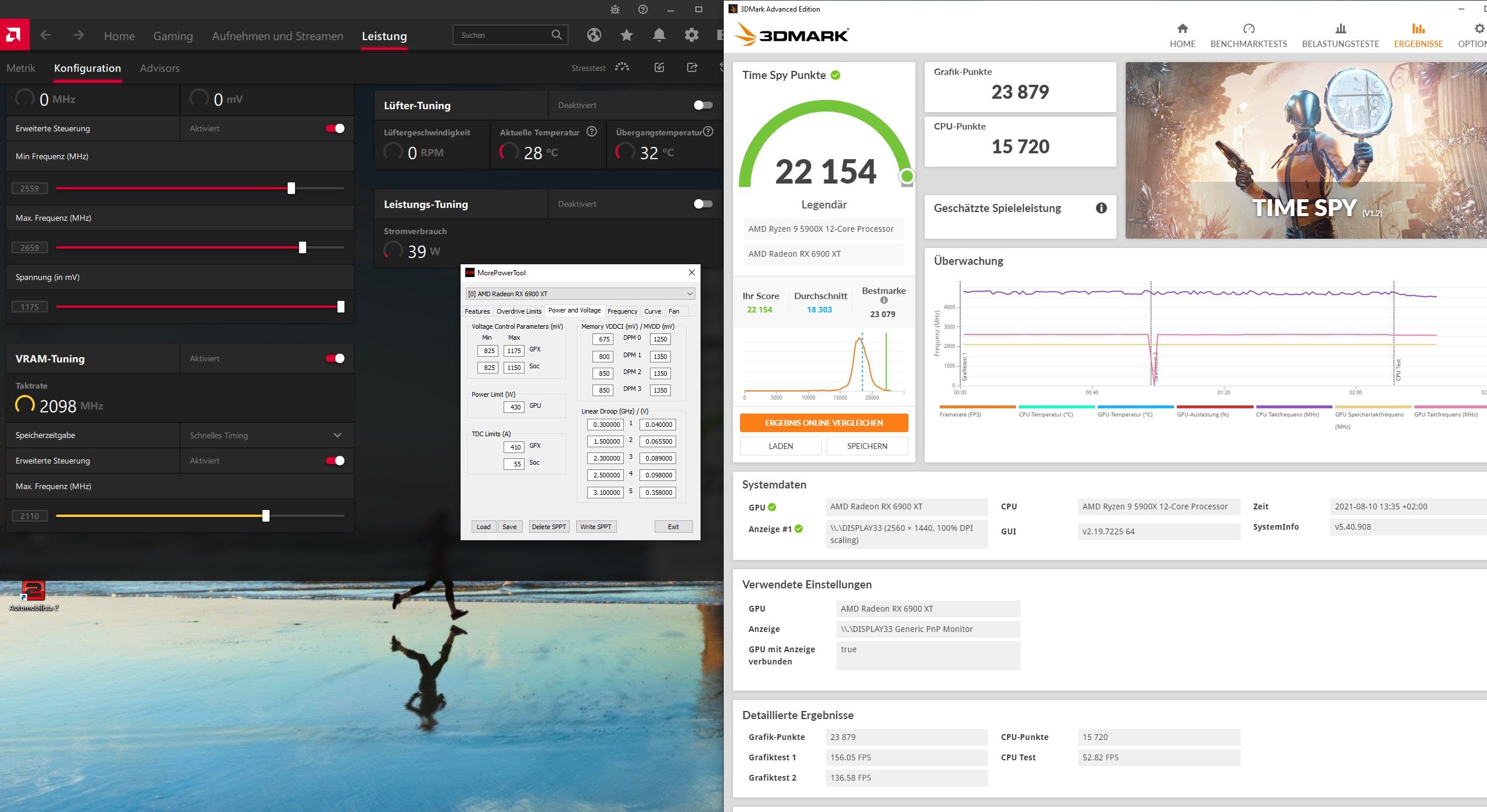Screen dimensions: 1487x812
Task: Switch to the Metrik subtab
Action: [21, 68]
